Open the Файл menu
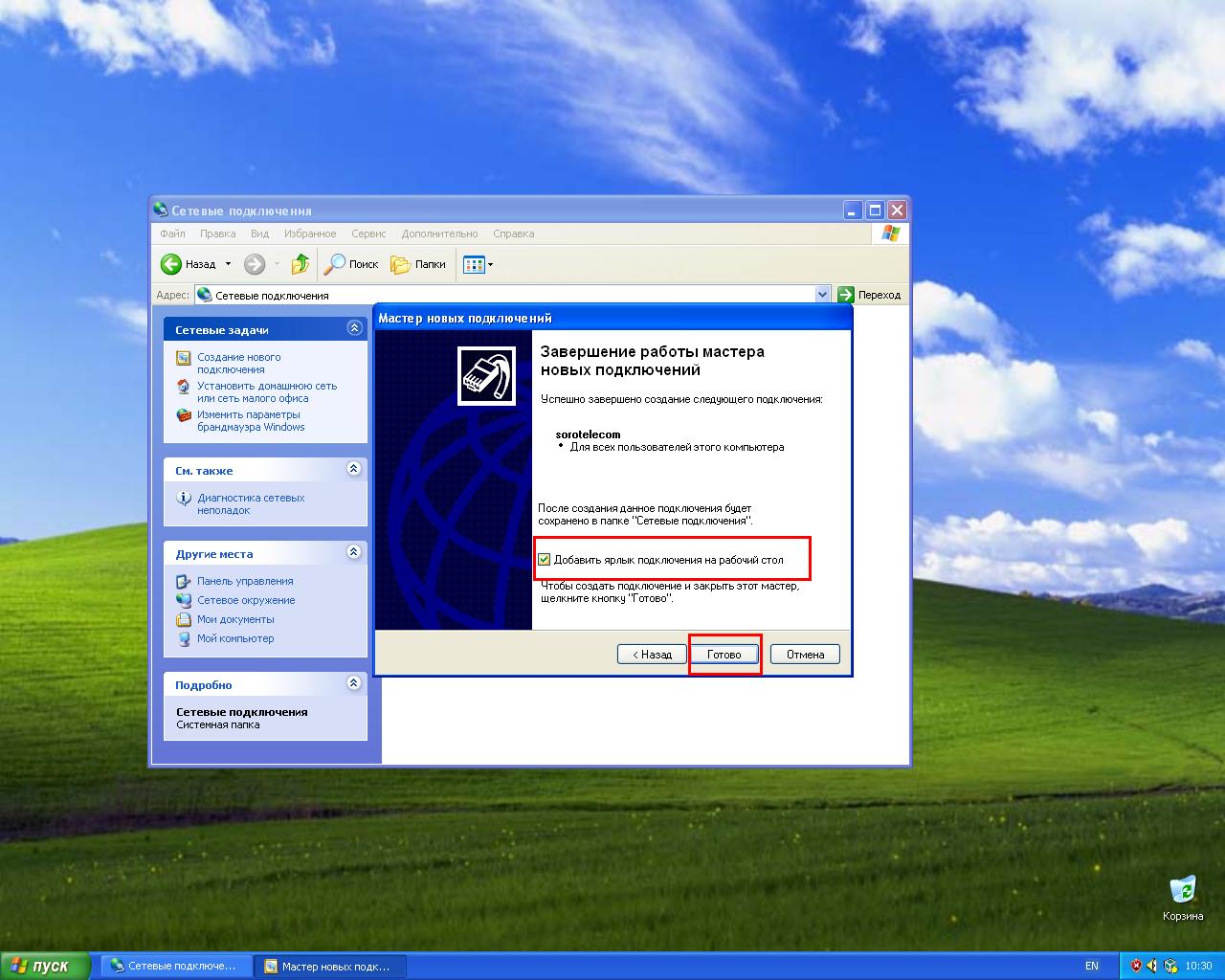This screenshot has width=1225, height=980. 173,234
